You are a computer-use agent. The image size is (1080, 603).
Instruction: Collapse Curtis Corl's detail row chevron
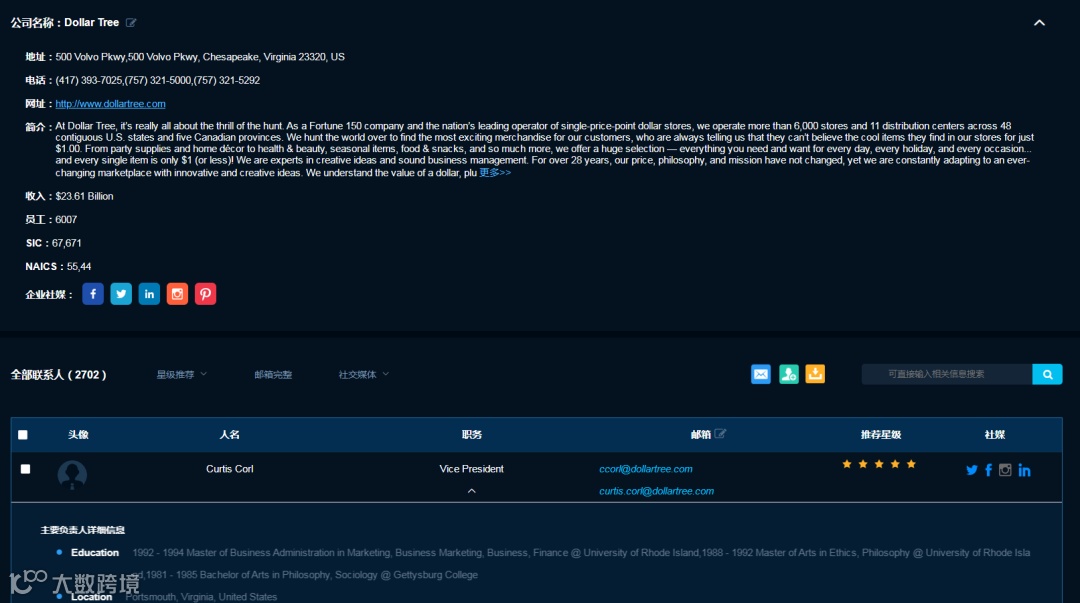472,491
